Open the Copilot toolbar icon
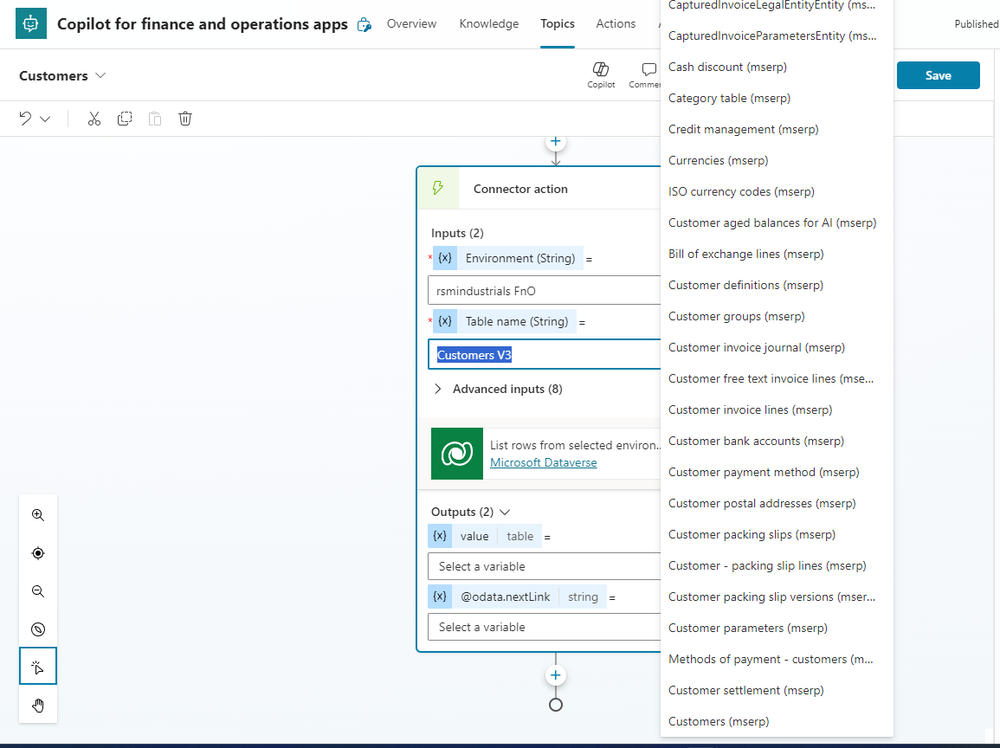 tap(601, 75)
